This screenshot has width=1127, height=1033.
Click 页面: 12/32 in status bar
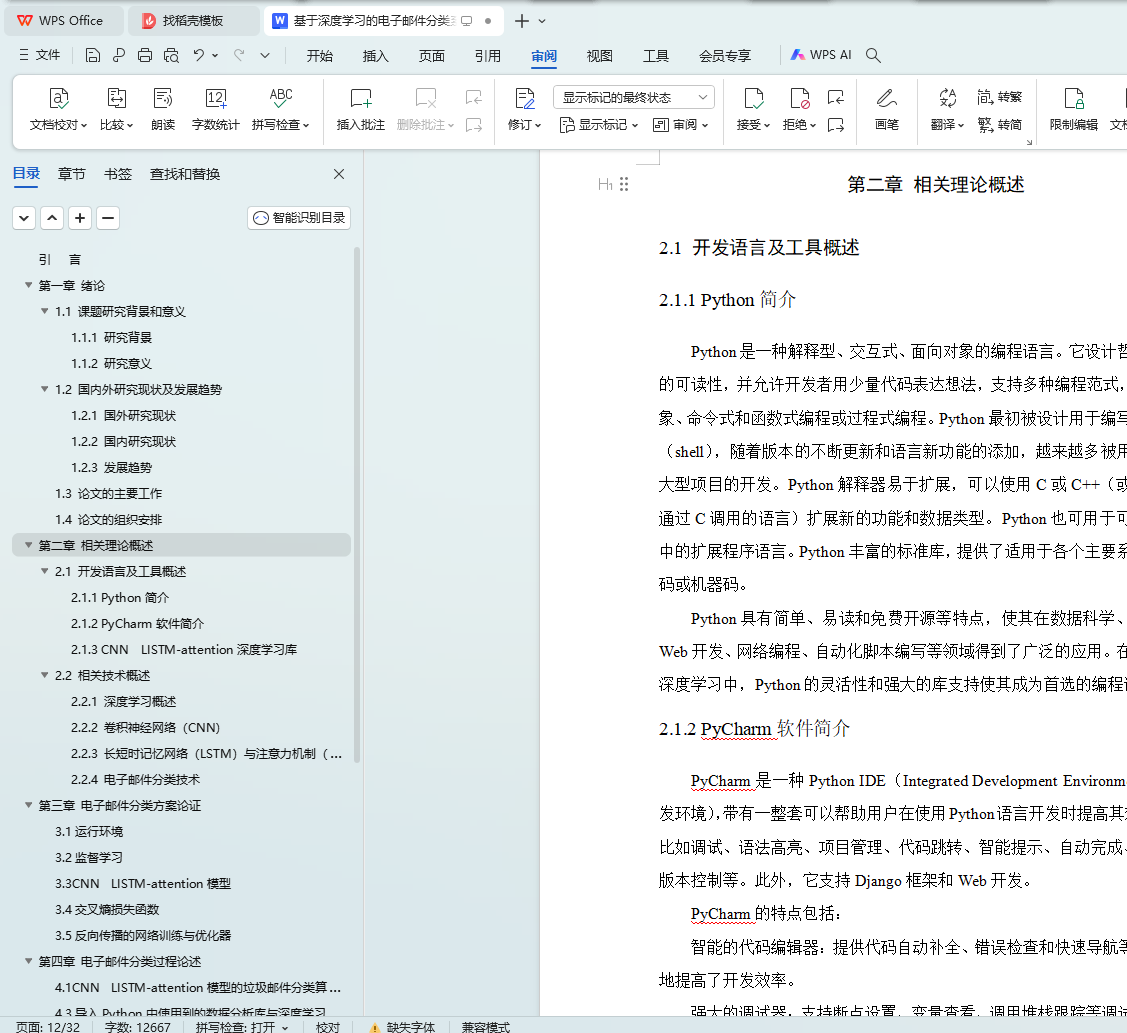(x=48, y=1027)
